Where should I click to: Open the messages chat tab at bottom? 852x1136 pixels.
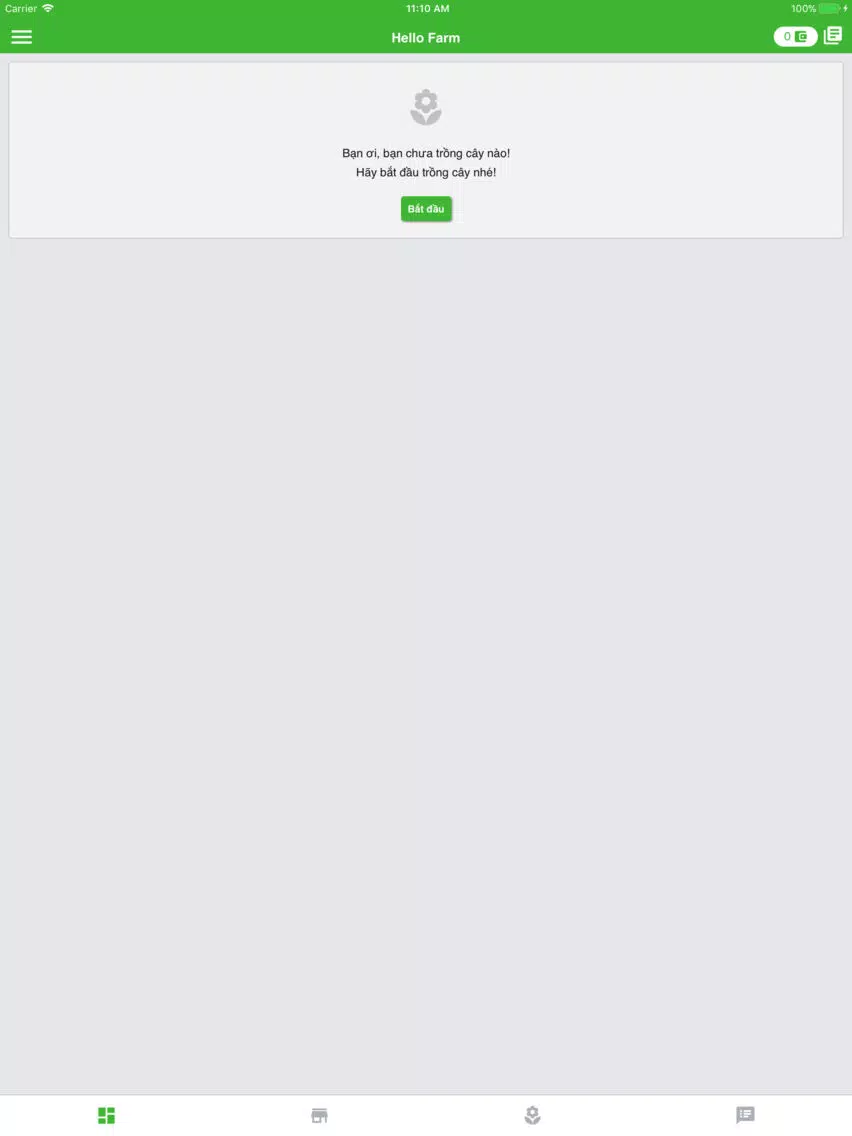746,1115
